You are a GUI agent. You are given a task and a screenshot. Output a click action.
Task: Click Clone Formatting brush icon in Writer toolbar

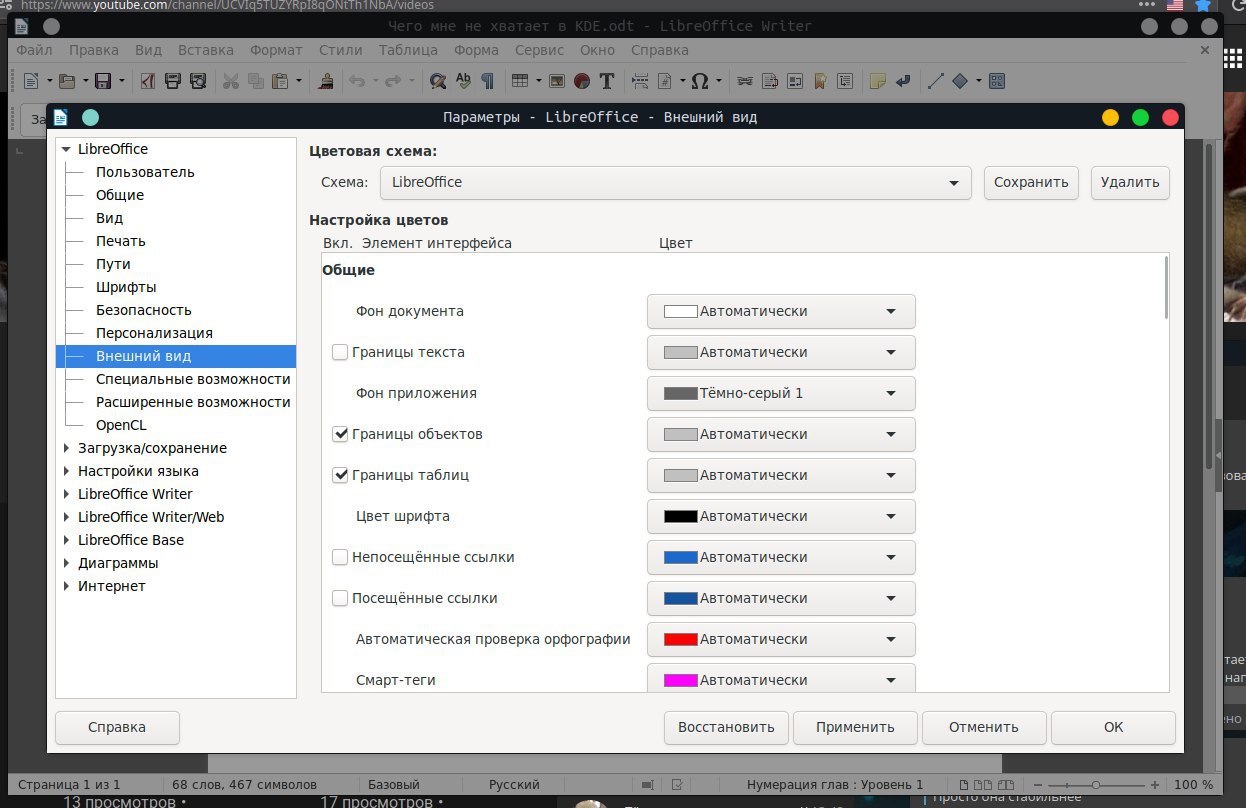tap(325, 81)
